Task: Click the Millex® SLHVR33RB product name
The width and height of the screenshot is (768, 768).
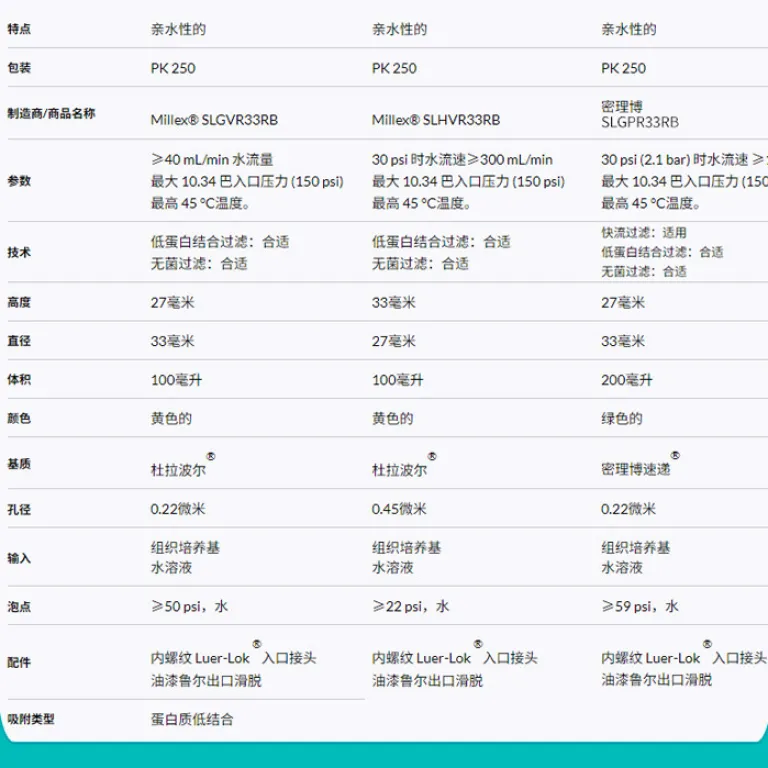Action: click(436, 120)
